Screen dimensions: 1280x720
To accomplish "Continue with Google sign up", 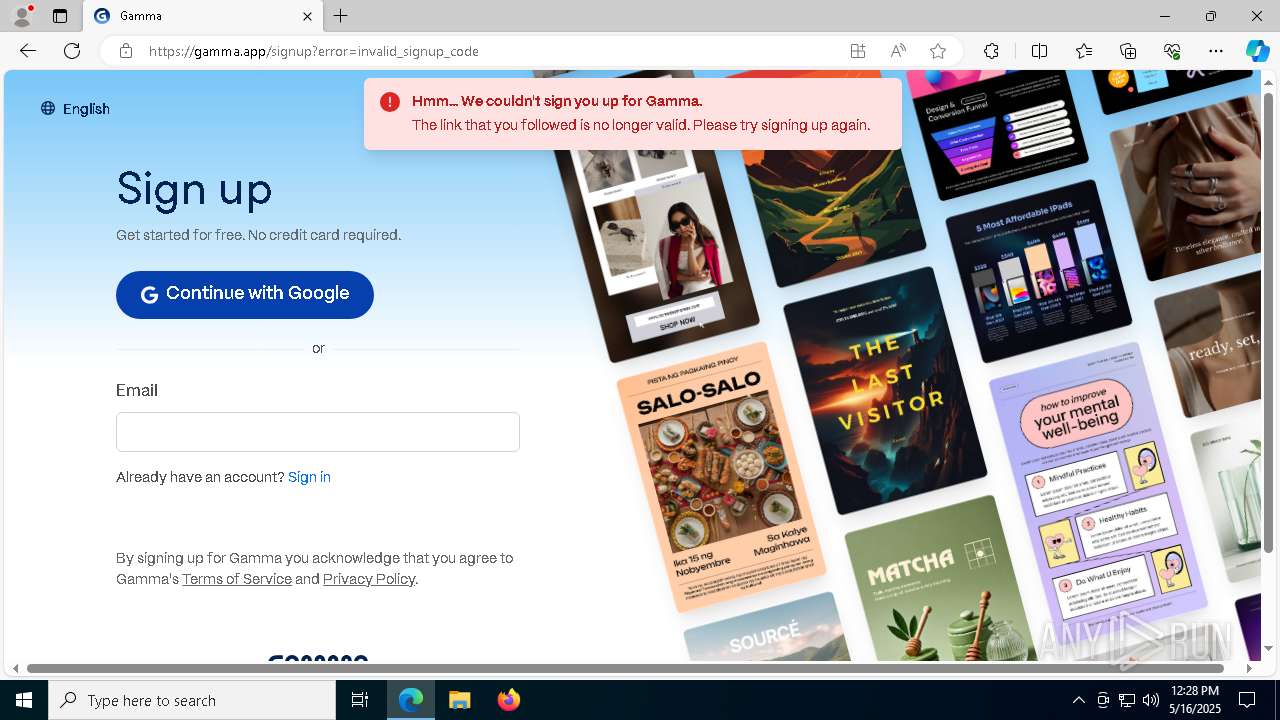I will click(x=245, y=294).
